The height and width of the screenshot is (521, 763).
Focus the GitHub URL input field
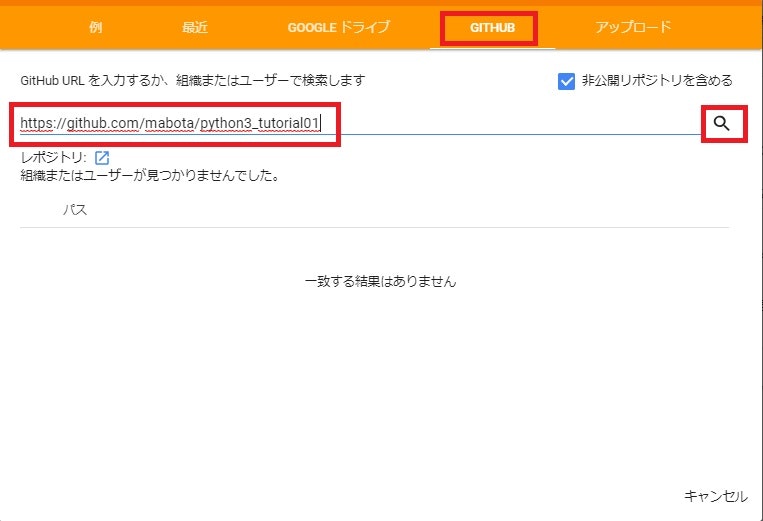point(360,124)
